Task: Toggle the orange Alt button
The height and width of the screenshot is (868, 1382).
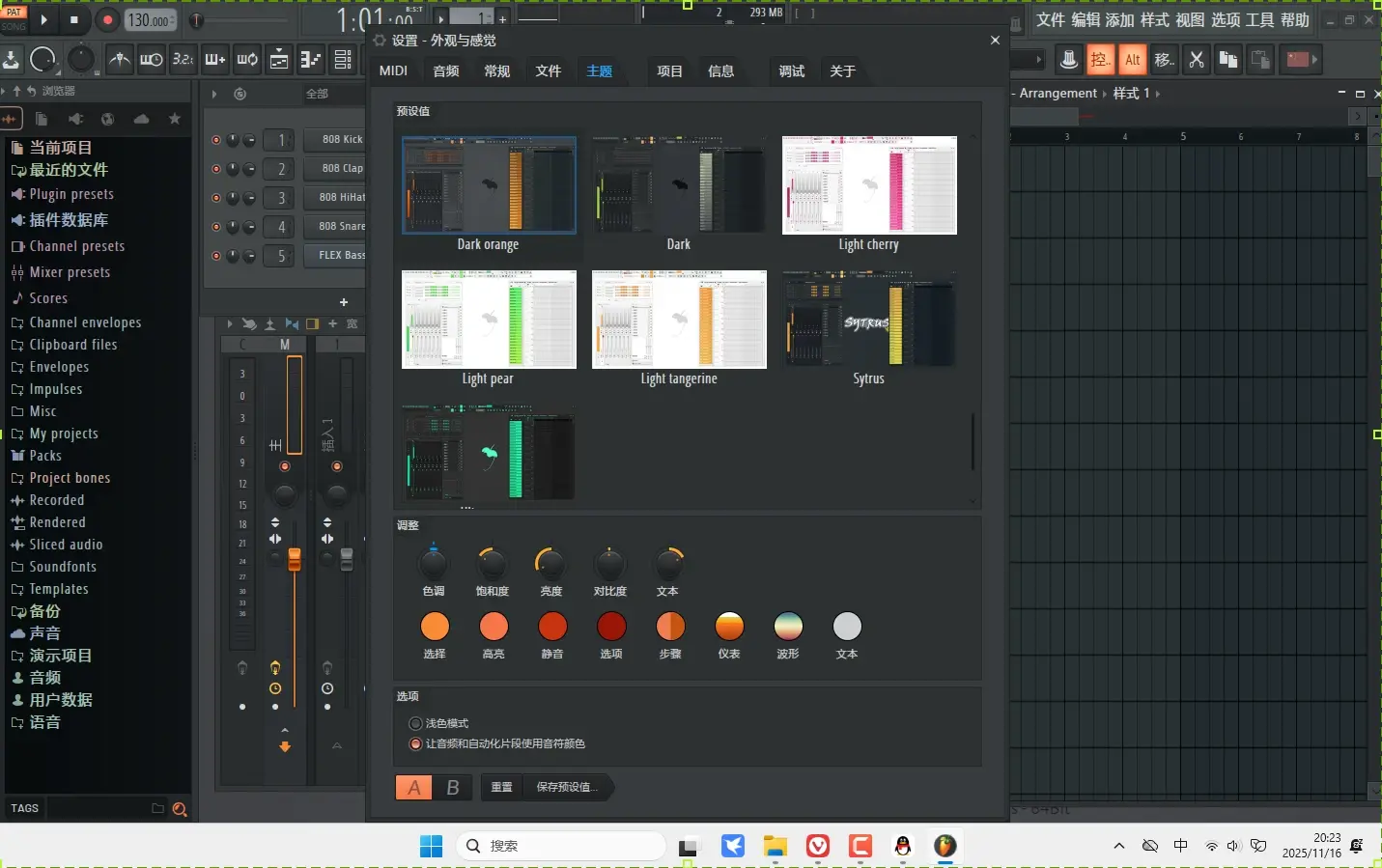Action: click(1133, 60)
